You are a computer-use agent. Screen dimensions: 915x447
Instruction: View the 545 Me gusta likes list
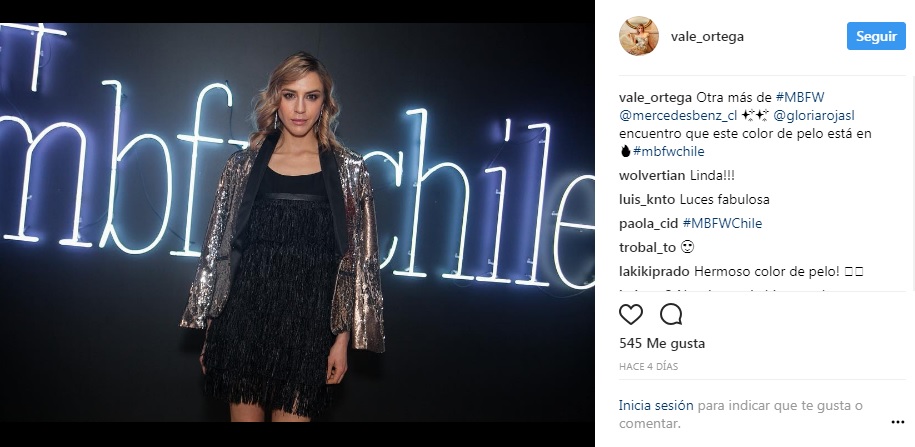pos(662,344)
